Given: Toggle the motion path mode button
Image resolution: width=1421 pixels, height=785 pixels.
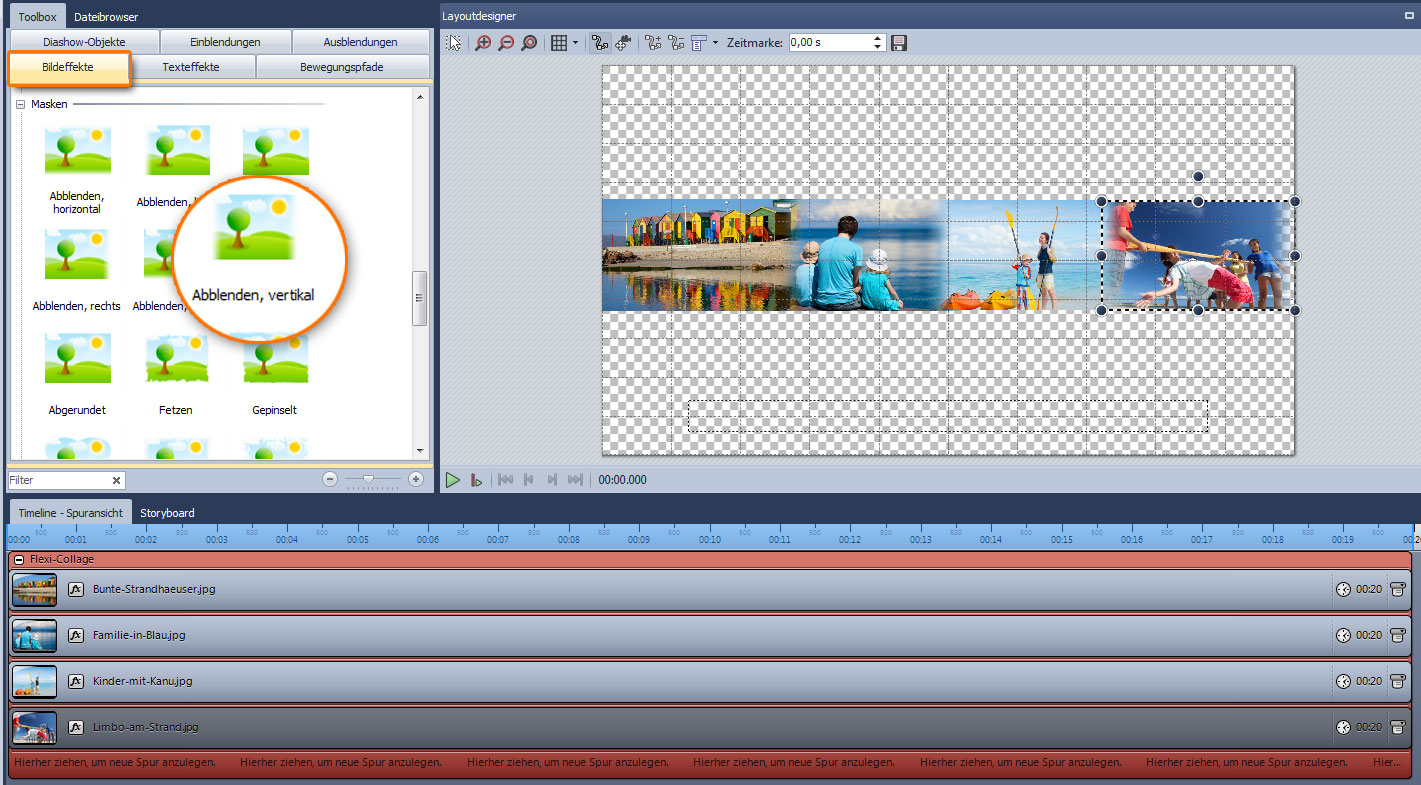Looking at the screenshot, I should tap(600, 43).
